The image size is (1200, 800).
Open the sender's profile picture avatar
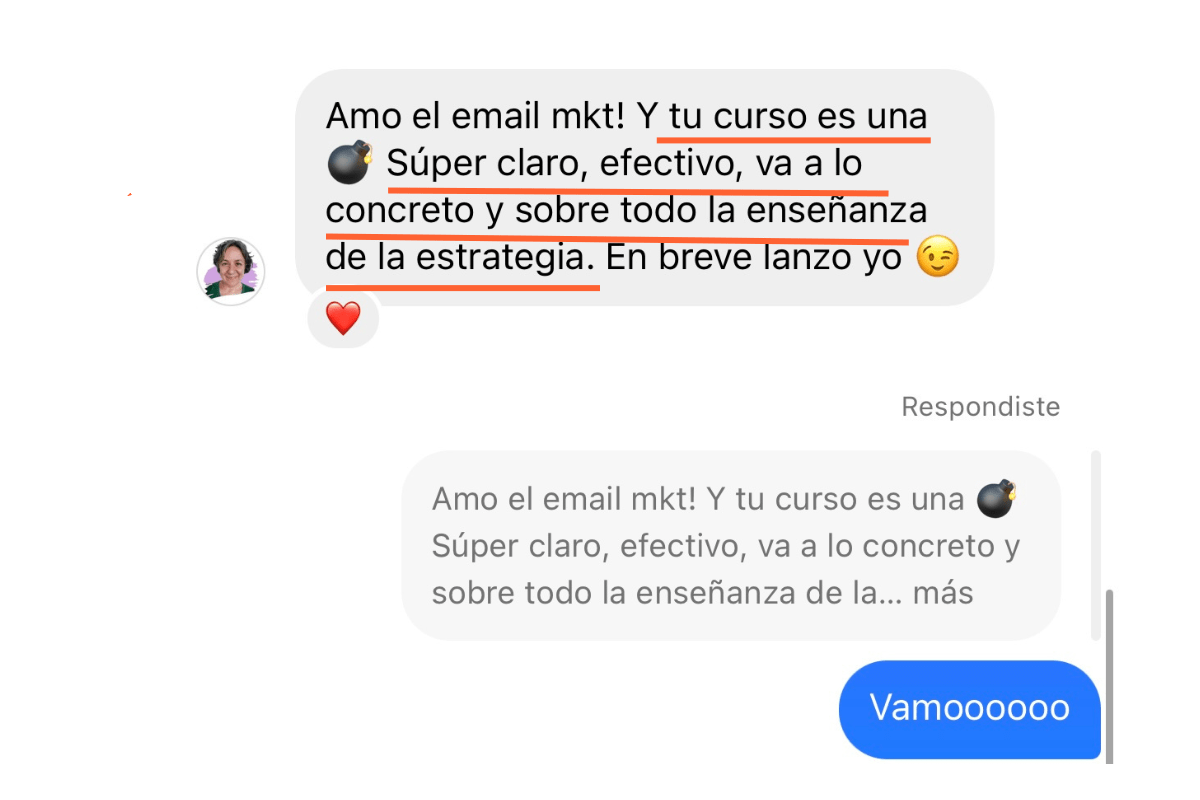pos(231,271)
